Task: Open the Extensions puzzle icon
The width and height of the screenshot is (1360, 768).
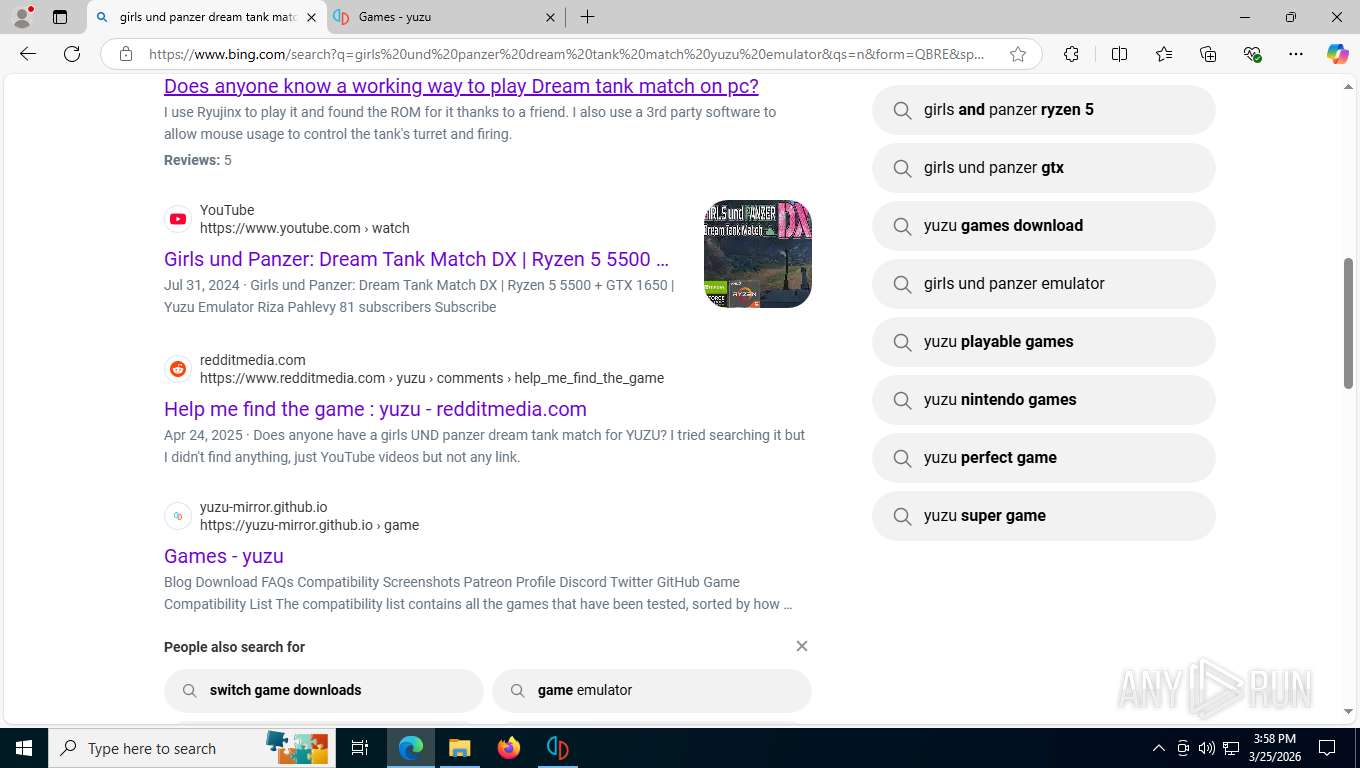Action: click(x=1071, y=54)
